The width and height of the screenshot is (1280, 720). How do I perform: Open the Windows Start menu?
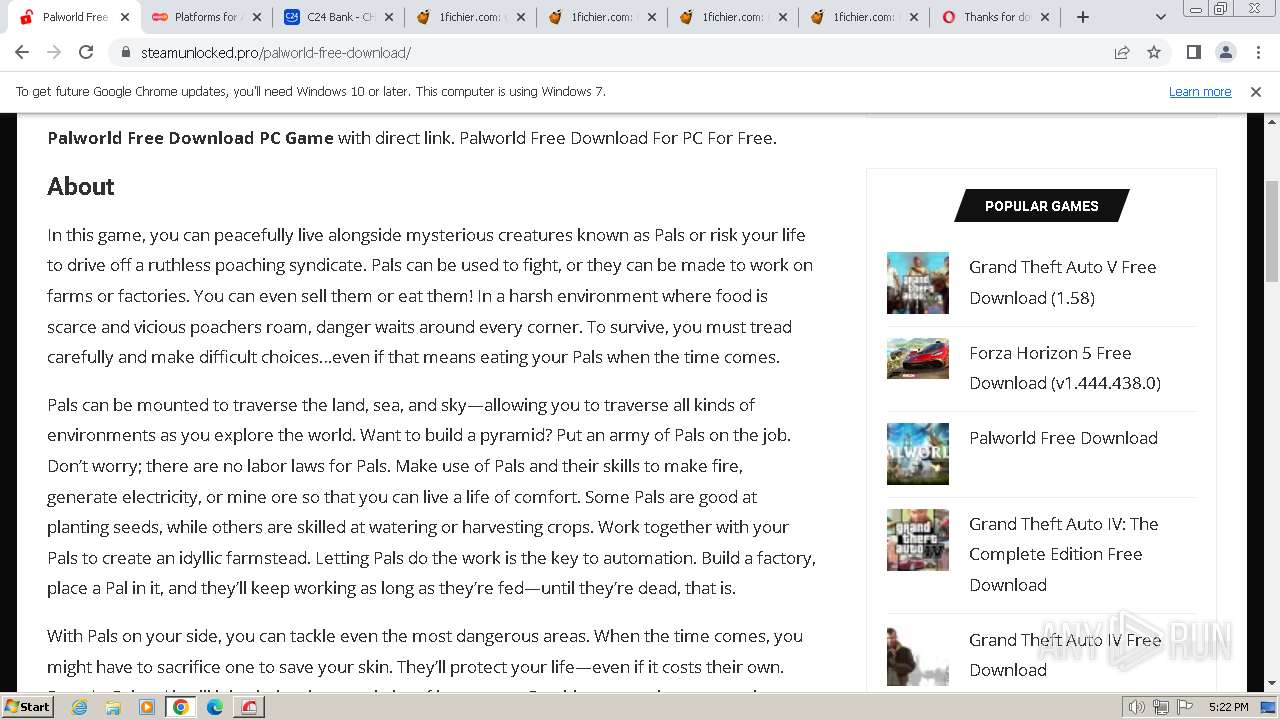pos(27,707)
